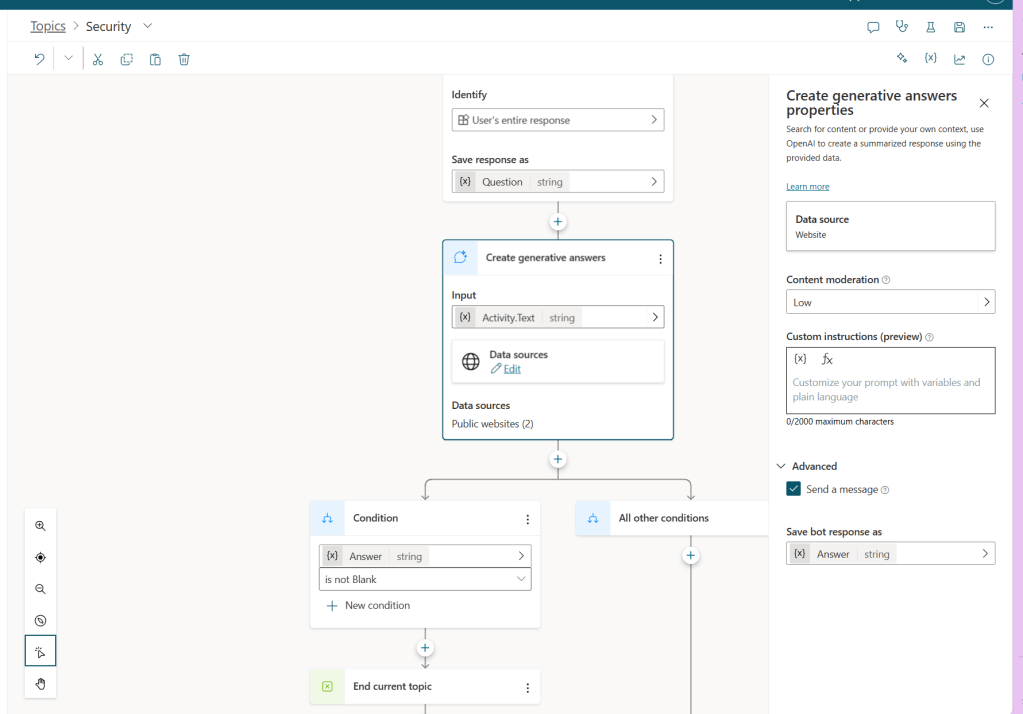The image size is (1023, 714).
Task: Add a New condition
Action: point(368,606)
